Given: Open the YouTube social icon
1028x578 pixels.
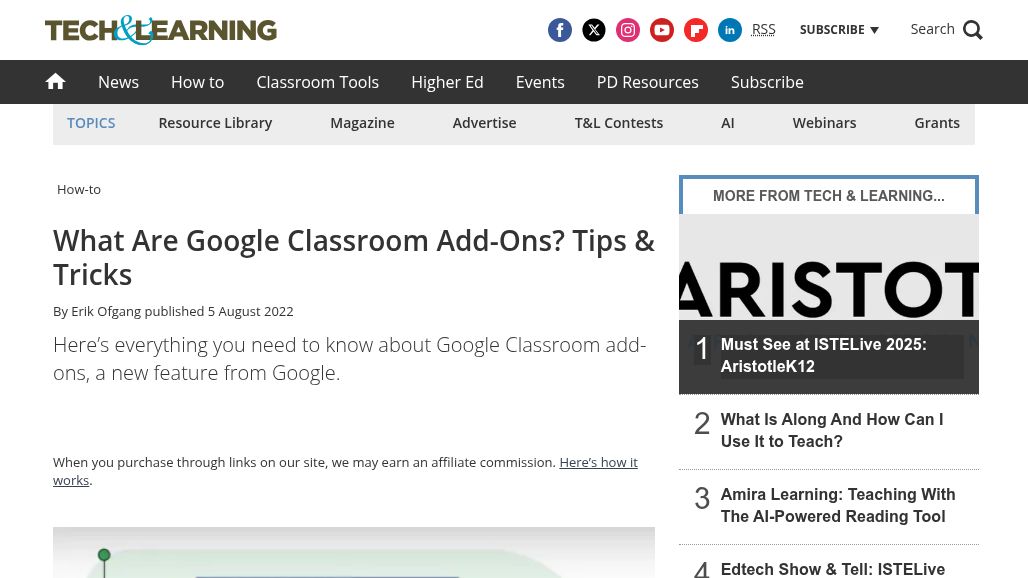Looking at the screenshot, I should [662, 30].
